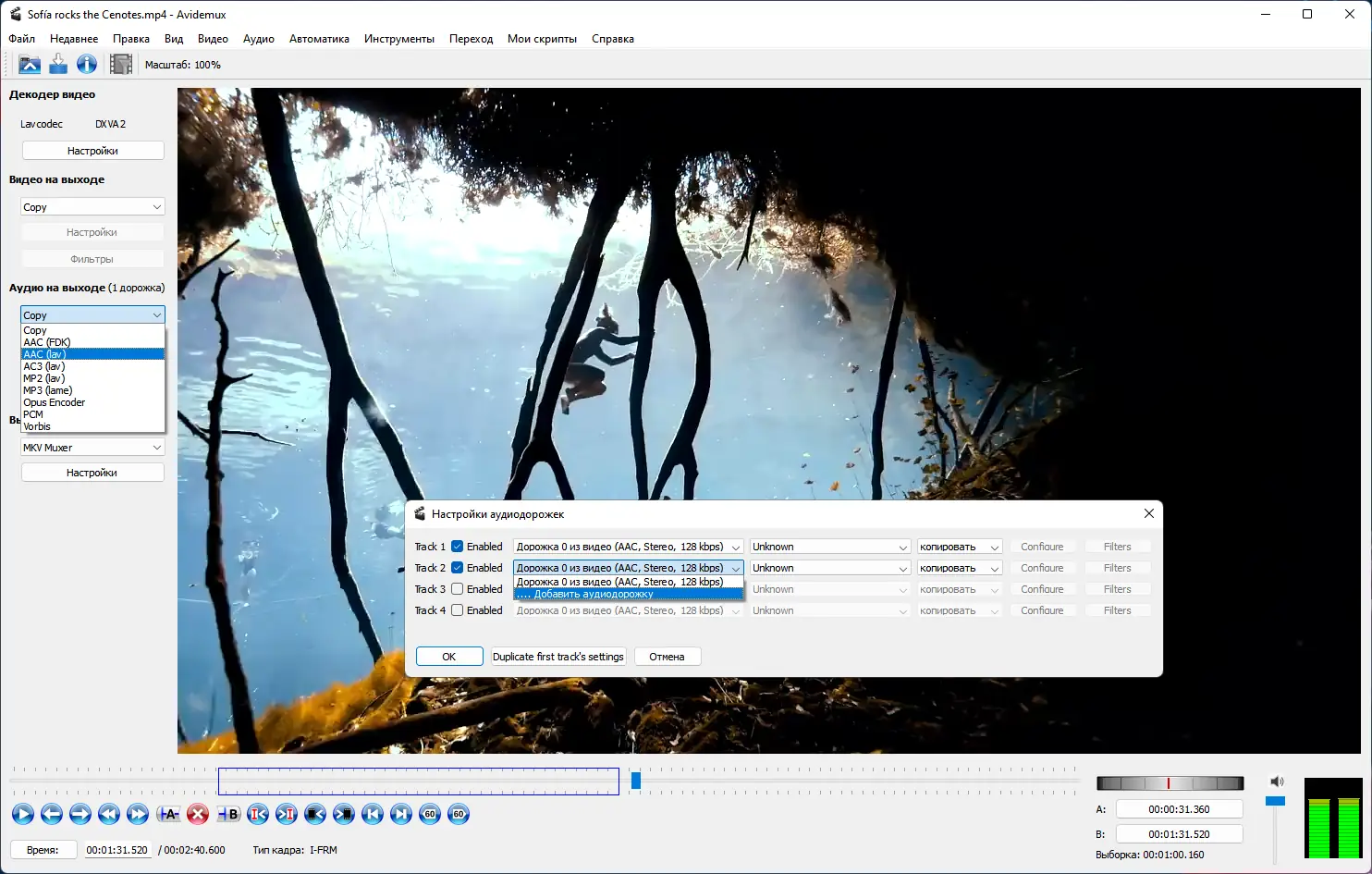Expand the video output Copy dropdown
Viewport: 1372px width, 874px height.
pyautogui.click(x=92, y=207)
